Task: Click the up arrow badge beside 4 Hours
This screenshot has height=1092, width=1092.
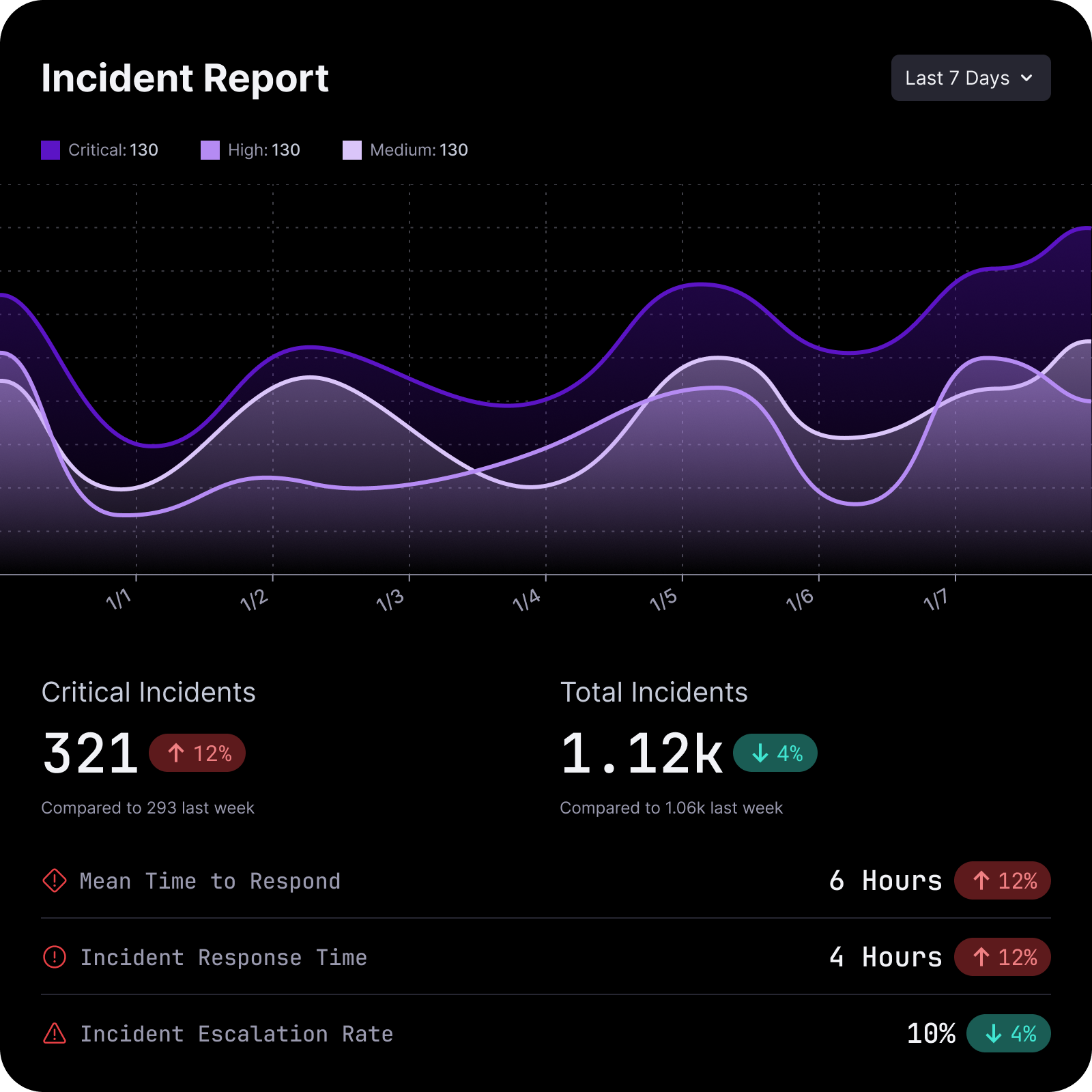Action: [x=1002, y=957]
